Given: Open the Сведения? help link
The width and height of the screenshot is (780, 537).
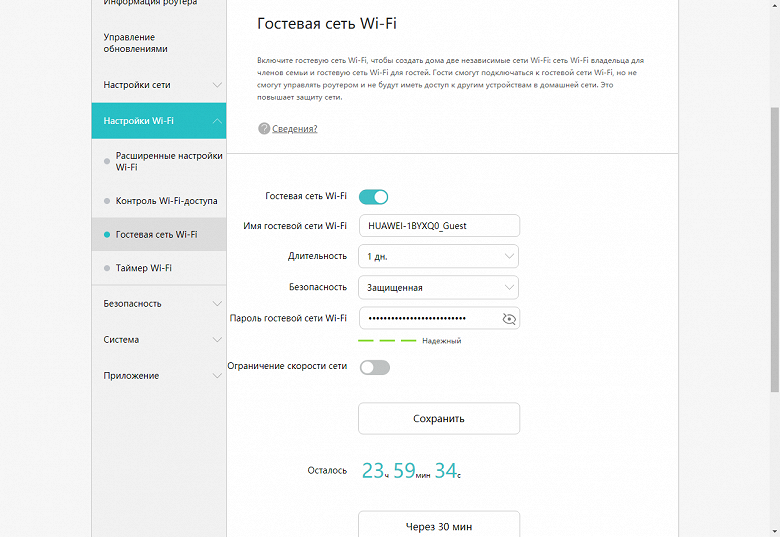Looking at the screenshot, I should pyautogui.click(x=295, y=129).
